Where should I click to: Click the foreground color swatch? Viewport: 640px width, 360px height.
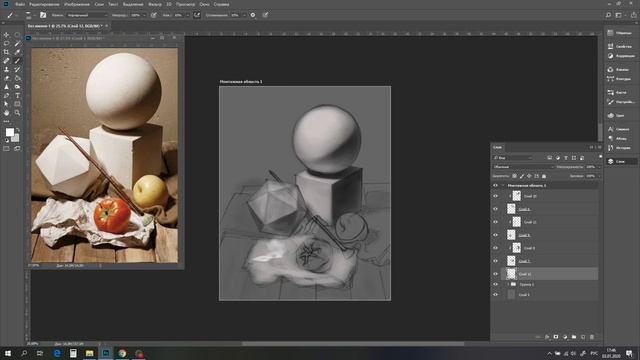click(x=9, y=132)
